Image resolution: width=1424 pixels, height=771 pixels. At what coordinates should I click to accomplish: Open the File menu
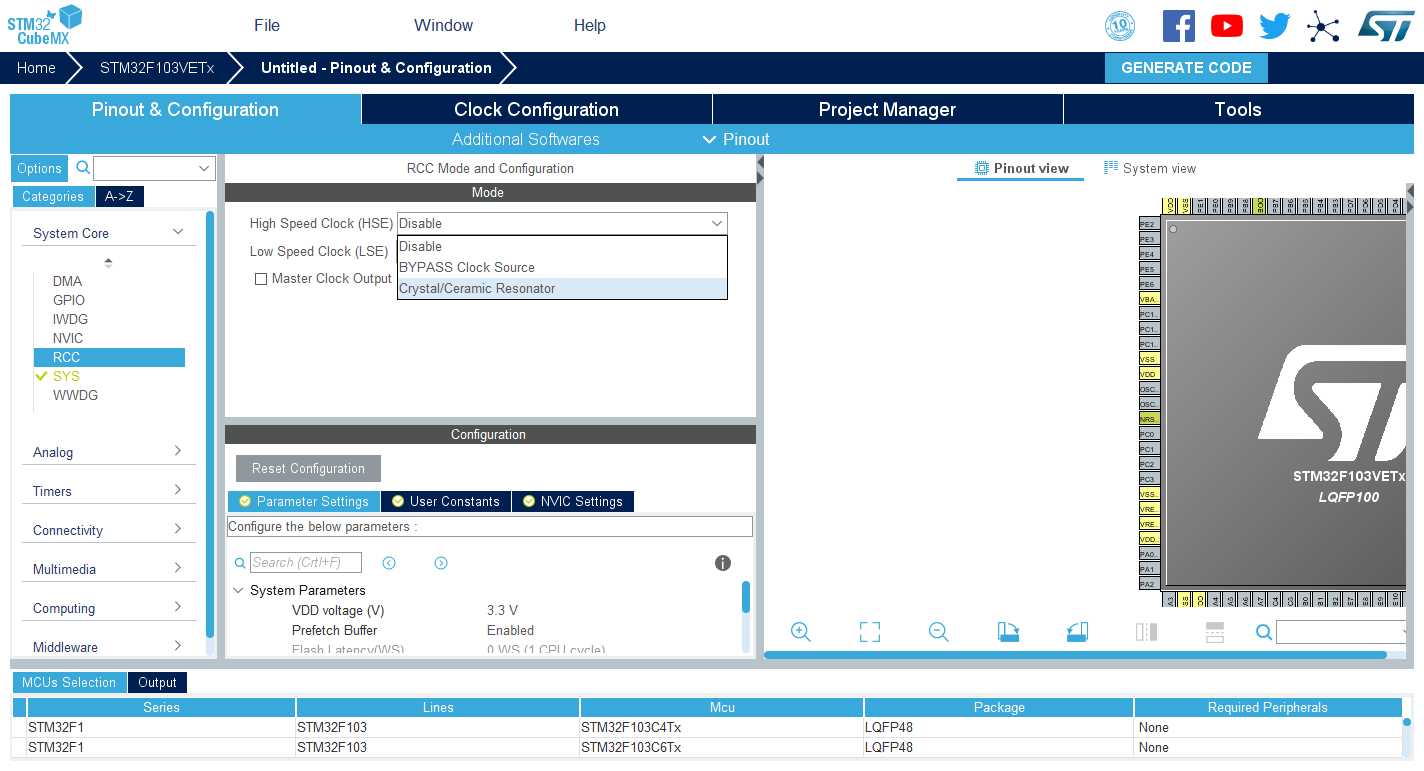point(267,26)
